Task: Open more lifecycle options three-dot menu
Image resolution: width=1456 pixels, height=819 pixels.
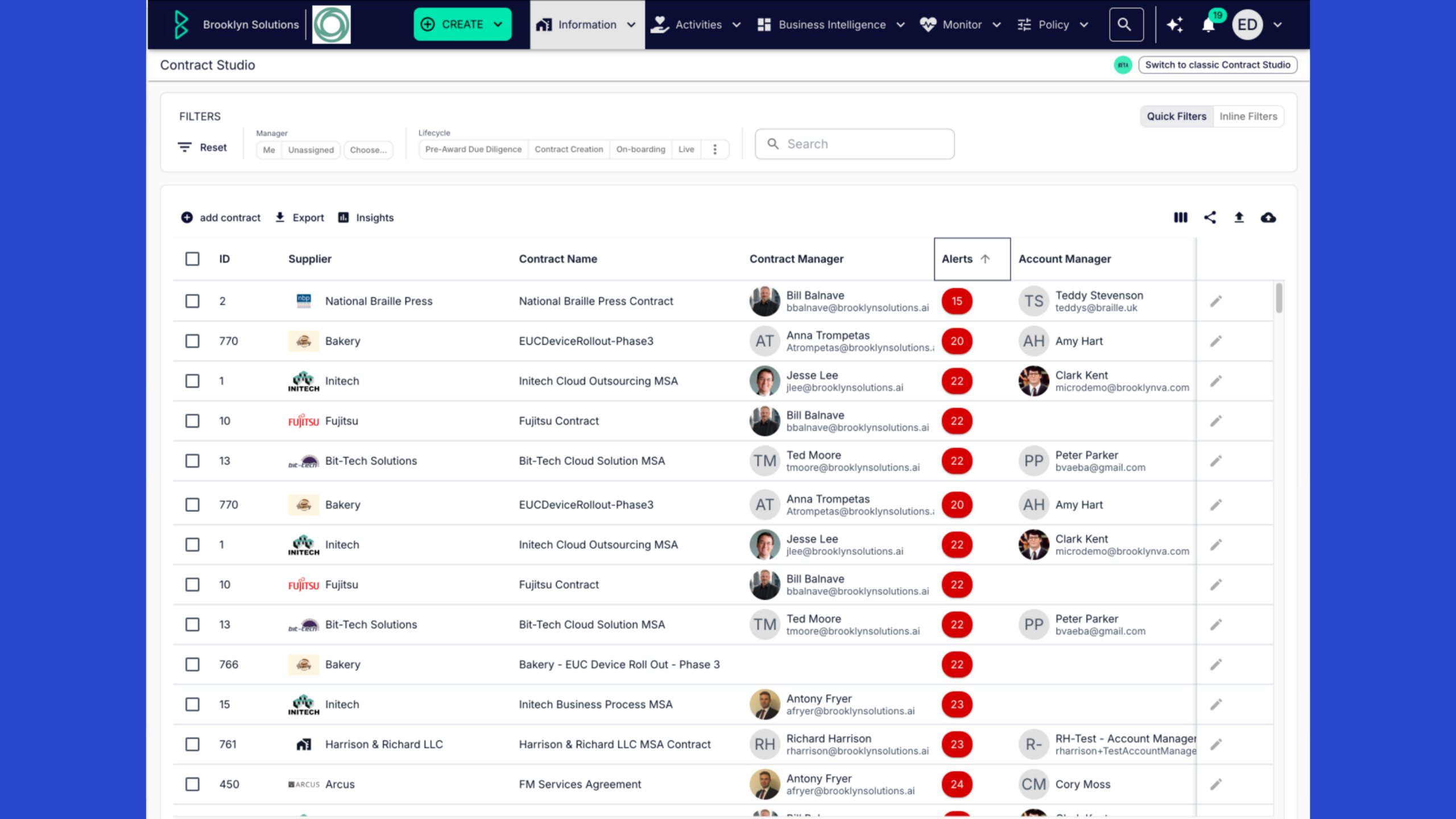Action: (715, 149)
